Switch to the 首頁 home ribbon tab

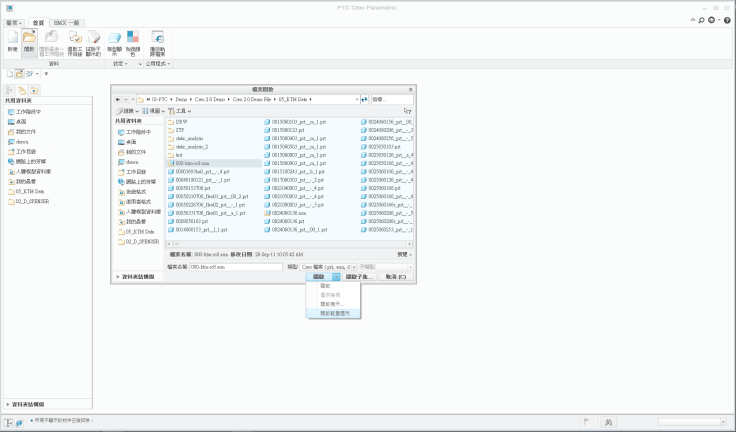click(38, 20)
